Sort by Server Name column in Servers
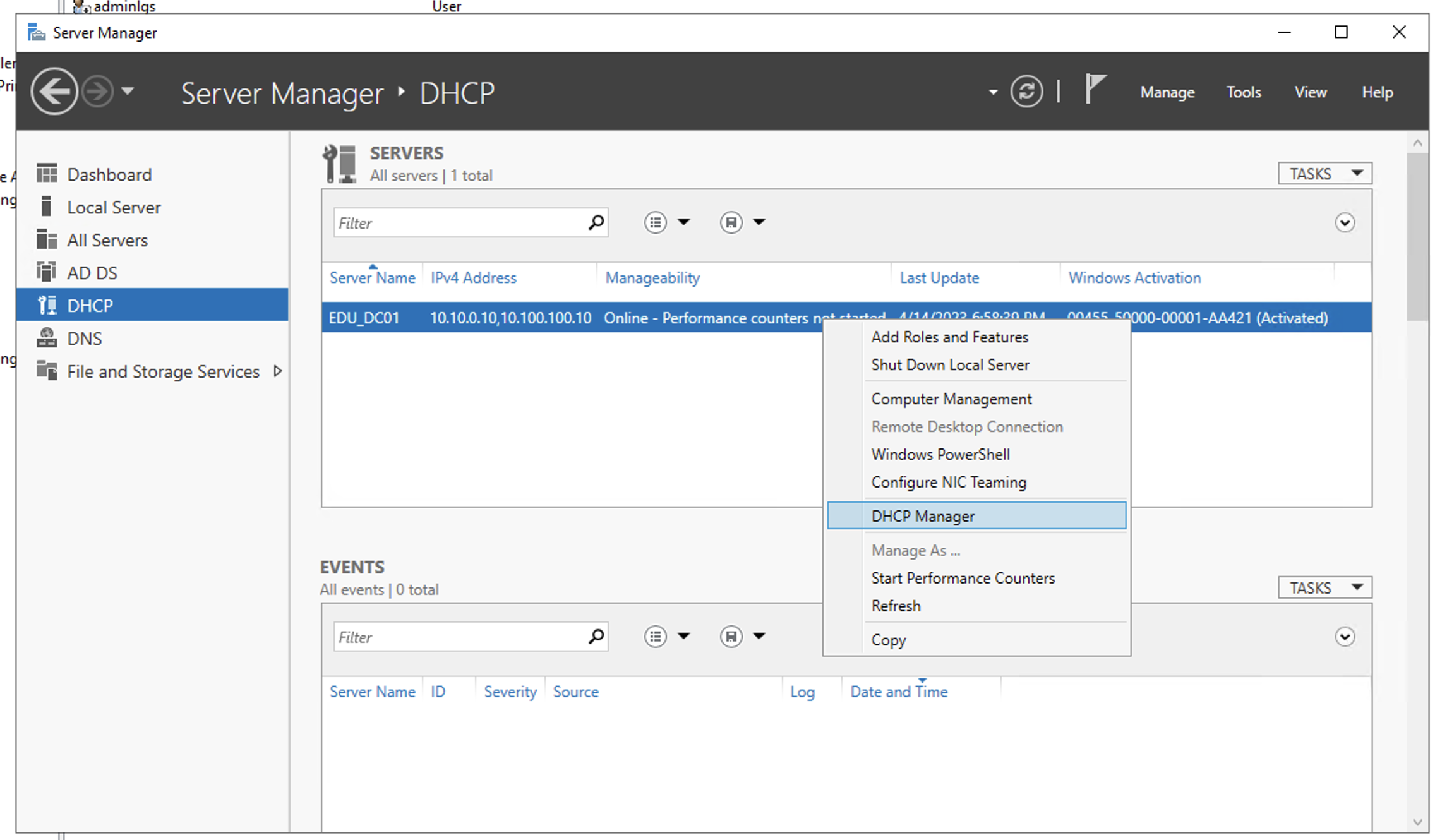Screen dimensions: 1435x840 click(373, 278)
